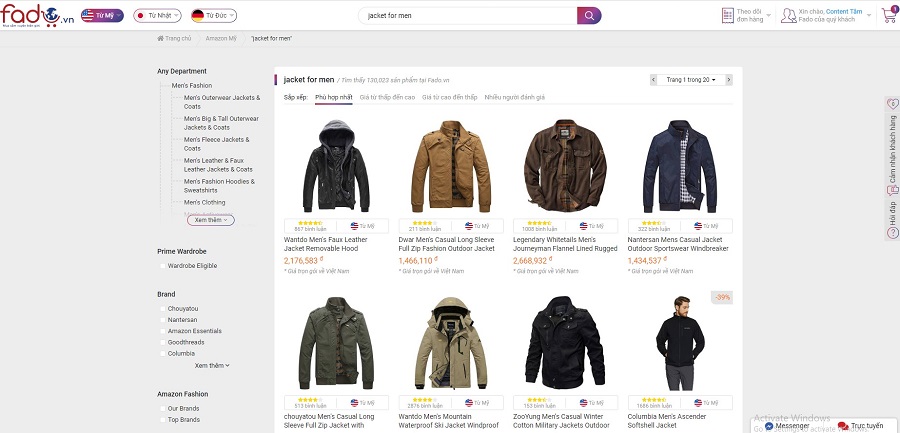900x433 pixels.
Task: Select the Từ Đức Germany store
Action: tap(214, 16)
